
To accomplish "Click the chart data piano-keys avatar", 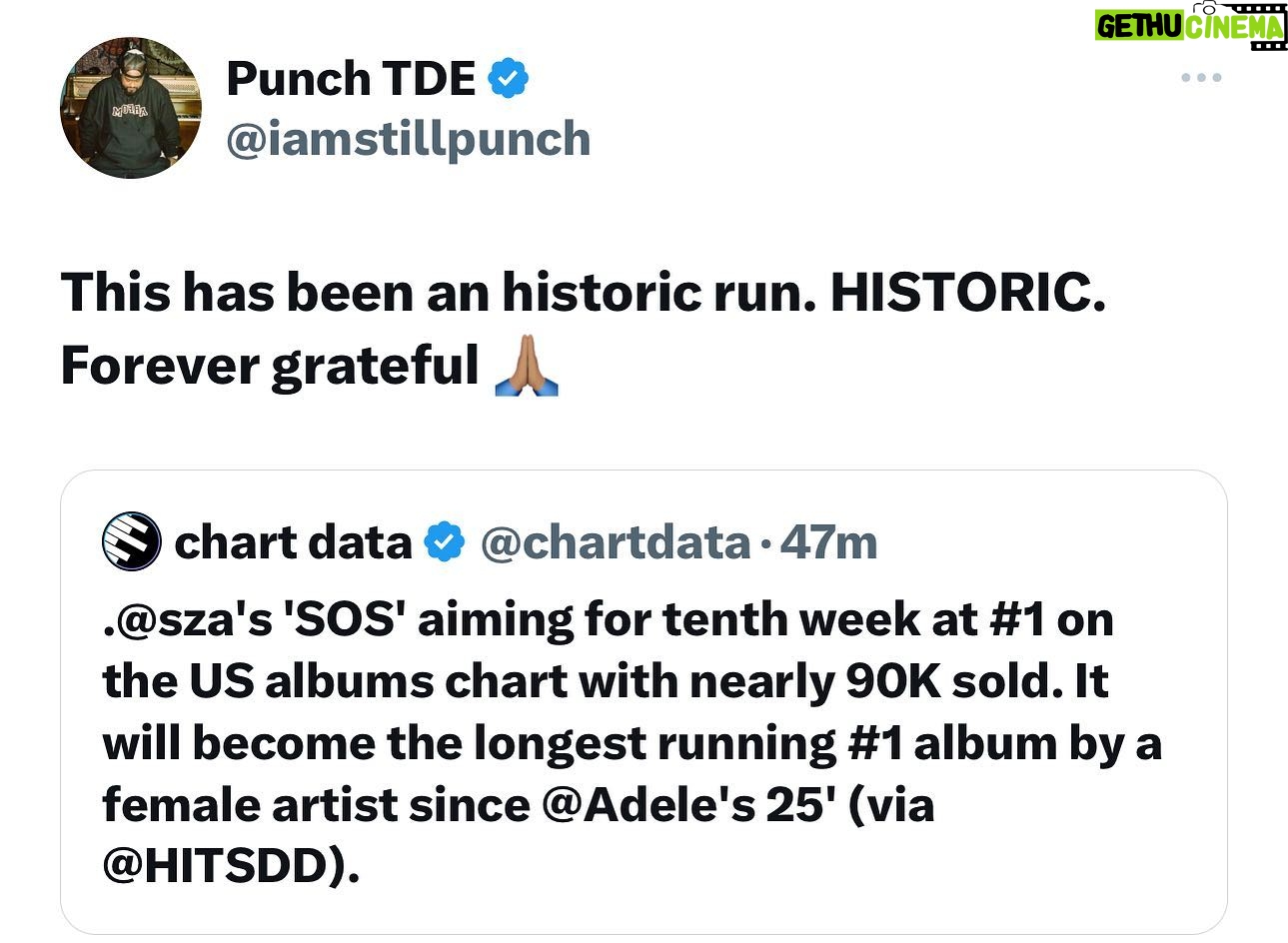I will pyautogui.click(x=132, y=541).
